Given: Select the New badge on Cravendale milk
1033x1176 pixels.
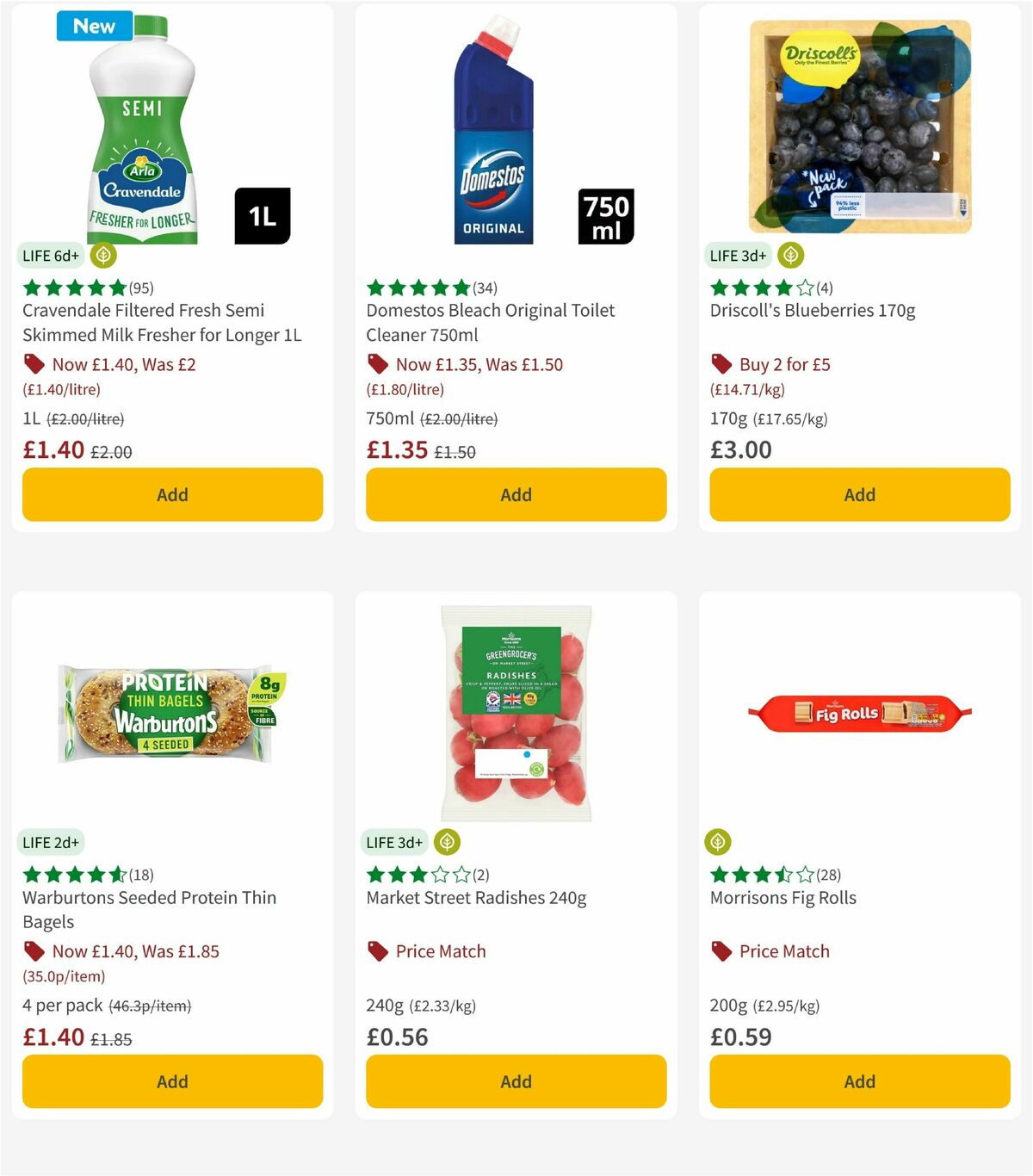Looking at the screenshot, I should pyautogui.click(x=93, y=26).
